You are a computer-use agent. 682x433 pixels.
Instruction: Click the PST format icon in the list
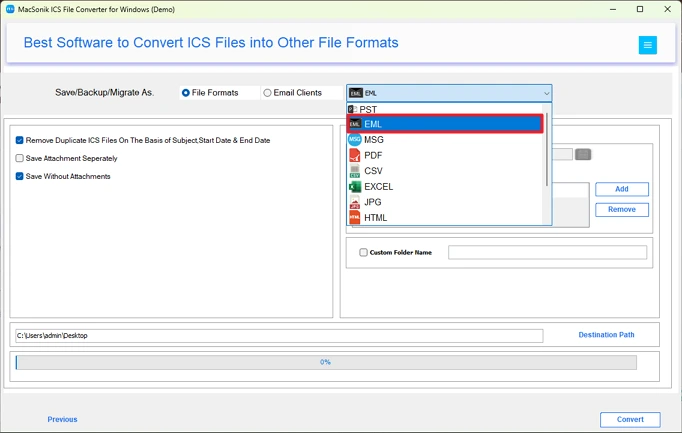click(353, 109)
